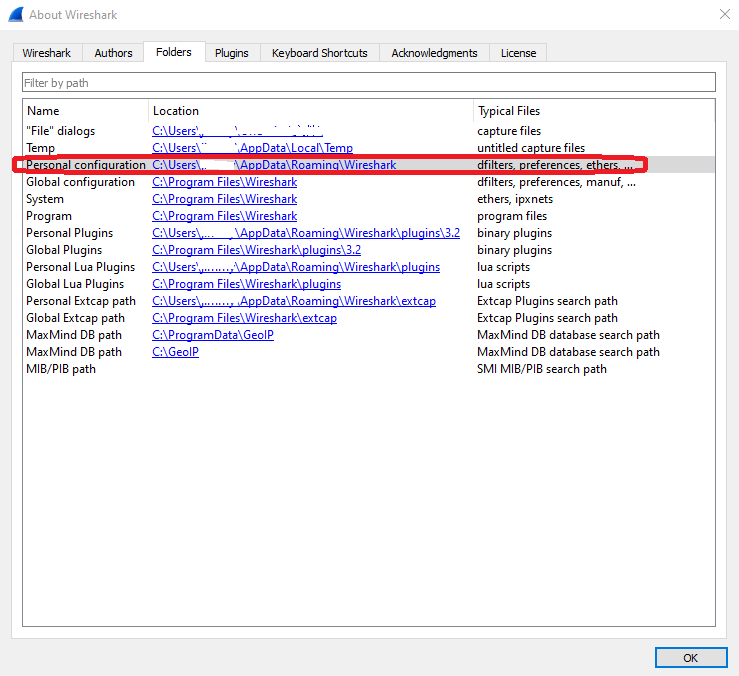
Task: Close the About Wireshark dialog
Action: [x=724, y=14]
